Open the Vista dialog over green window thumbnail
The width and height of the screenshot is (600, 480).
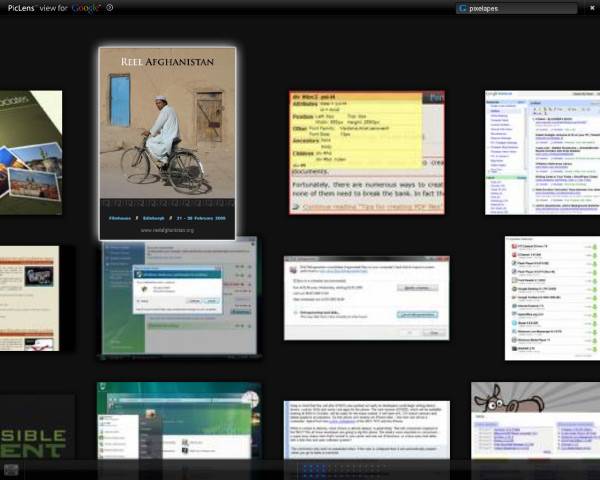tap(180, 297)
